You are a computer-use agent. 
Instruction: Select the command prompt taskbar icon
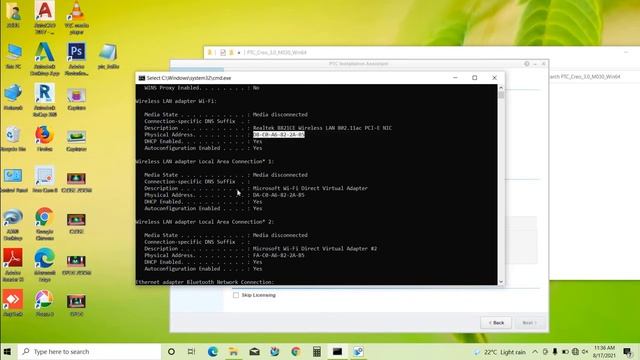pyautogui.click(x=337, y=351)
